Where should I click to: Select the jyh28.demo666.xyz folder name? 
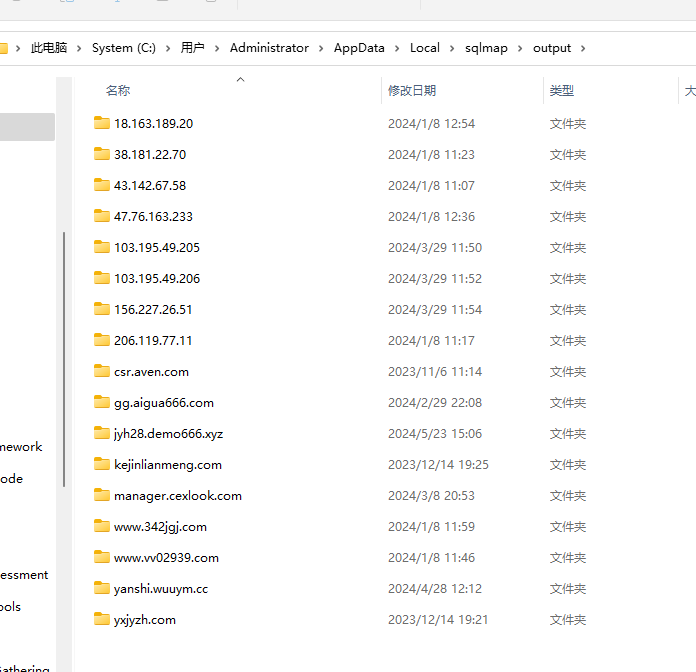[x=169, y=434]
